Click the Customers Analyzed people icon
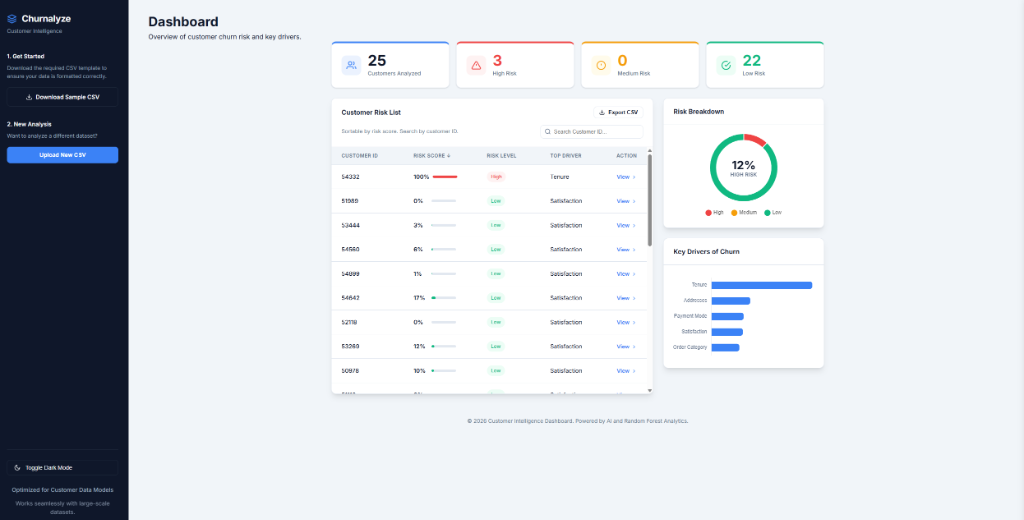 tap(351, 65)
